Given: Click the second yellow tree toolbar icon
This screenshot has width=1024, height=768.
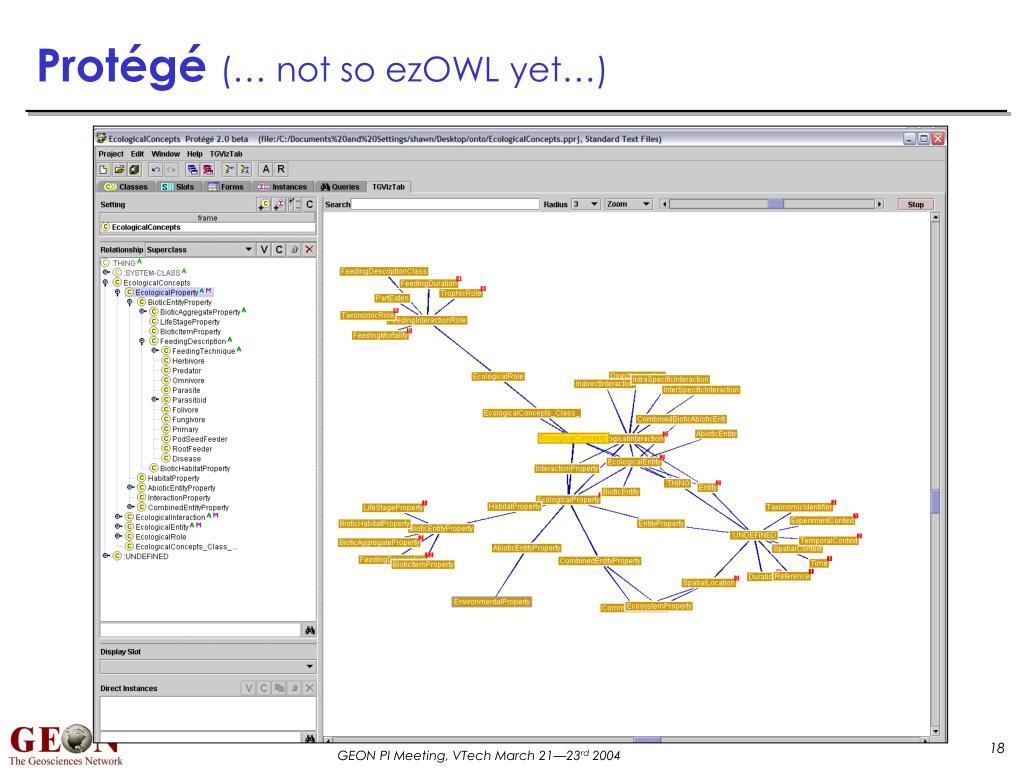Looking at the screenshot, I should [x=244, y=169].
